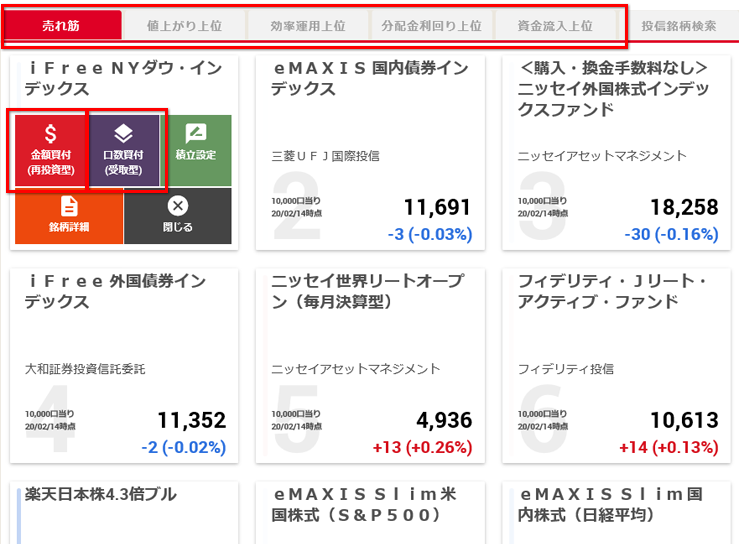Switch to the 値上がり上位 tab
The height and width of the screenshot is (546, 739).
[x=184, y=25]
